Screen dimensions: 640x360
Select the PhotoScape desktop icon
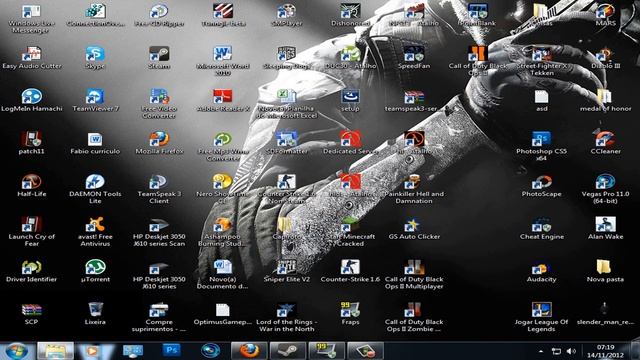click(x=541, y=183)
